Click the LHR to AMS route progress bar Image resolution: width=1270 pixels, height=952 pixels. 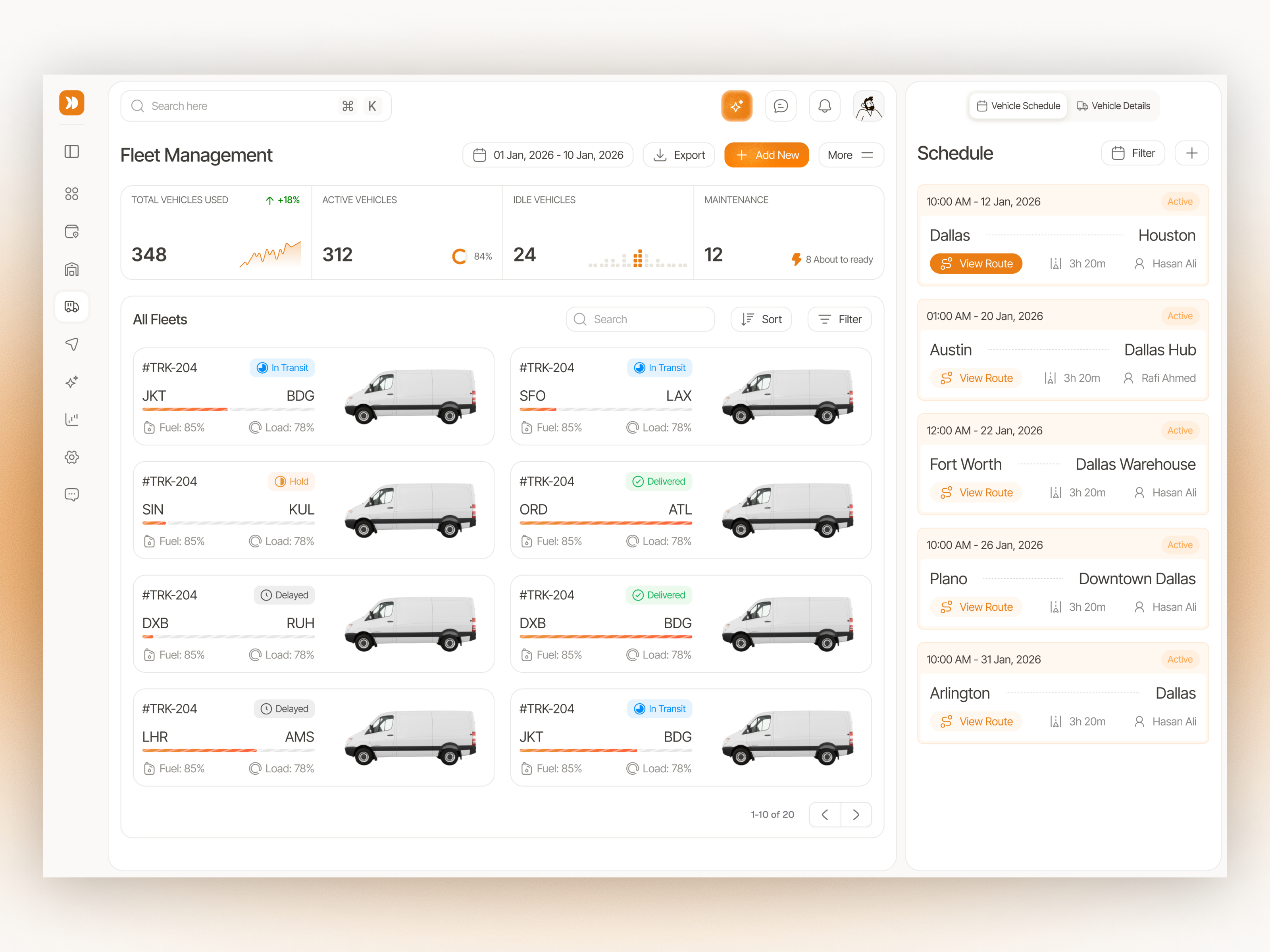point(229,750)
